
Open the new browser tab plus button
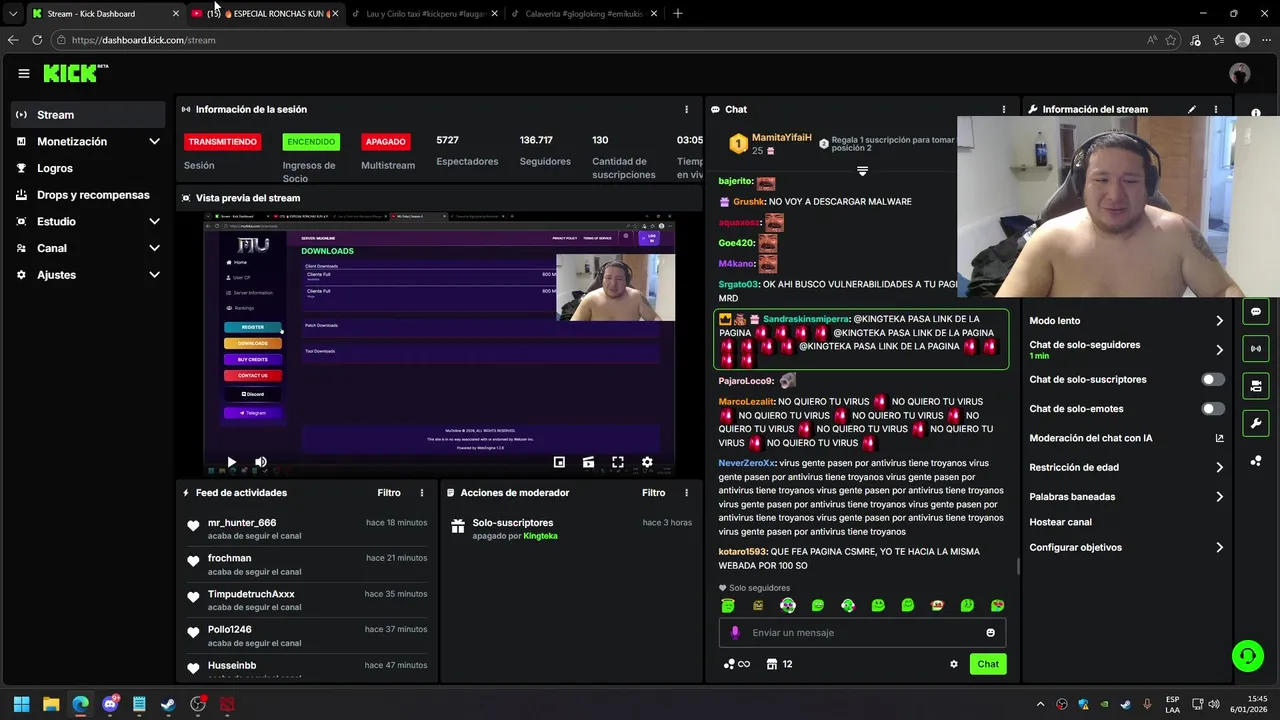click(x=678, y=14)
